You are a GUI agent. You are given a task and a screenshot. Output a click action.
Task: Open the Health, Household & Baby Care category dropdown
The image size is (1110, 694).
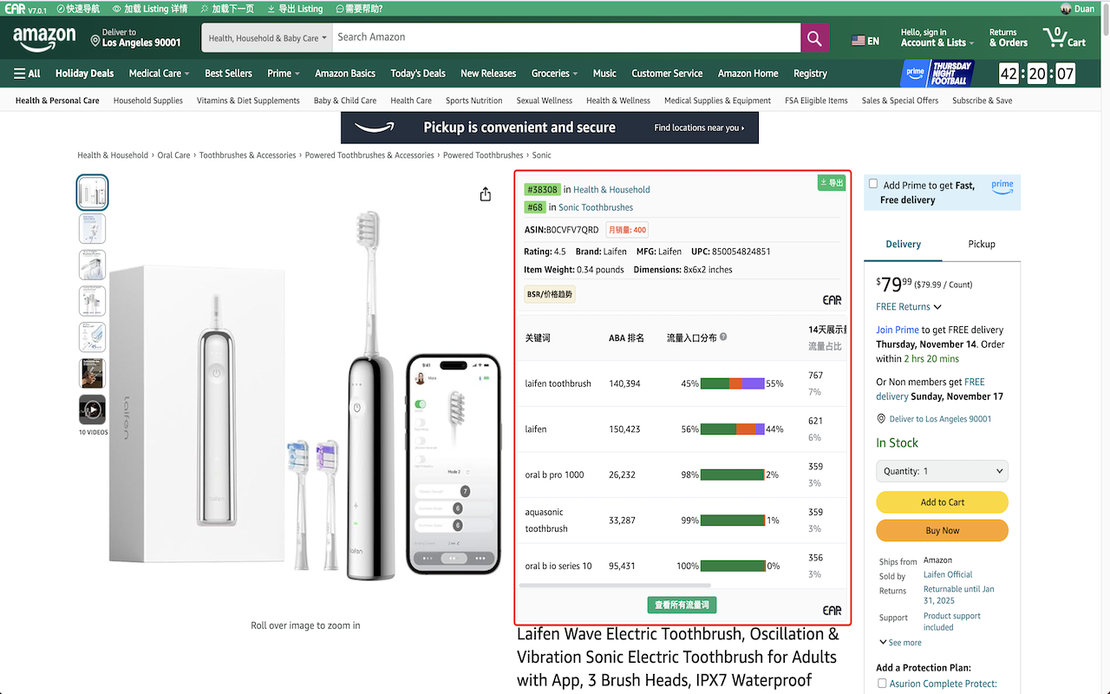[265, 37]
